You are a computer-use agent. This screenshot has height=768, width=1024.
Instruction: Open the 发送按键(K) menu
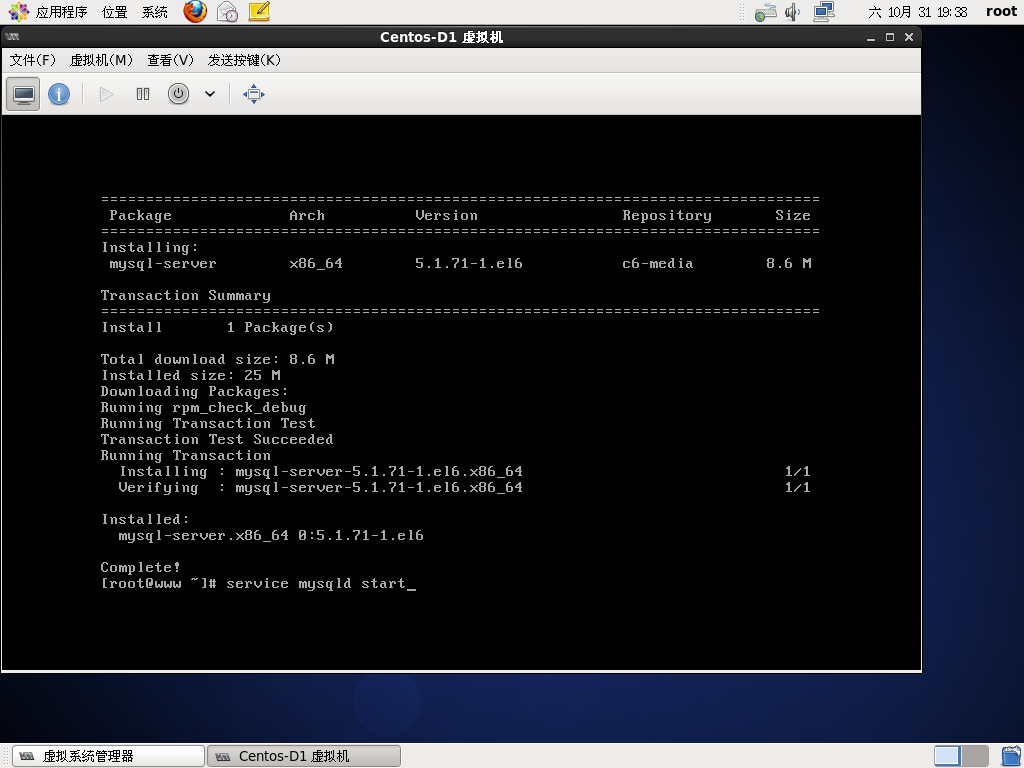[244, 60]
